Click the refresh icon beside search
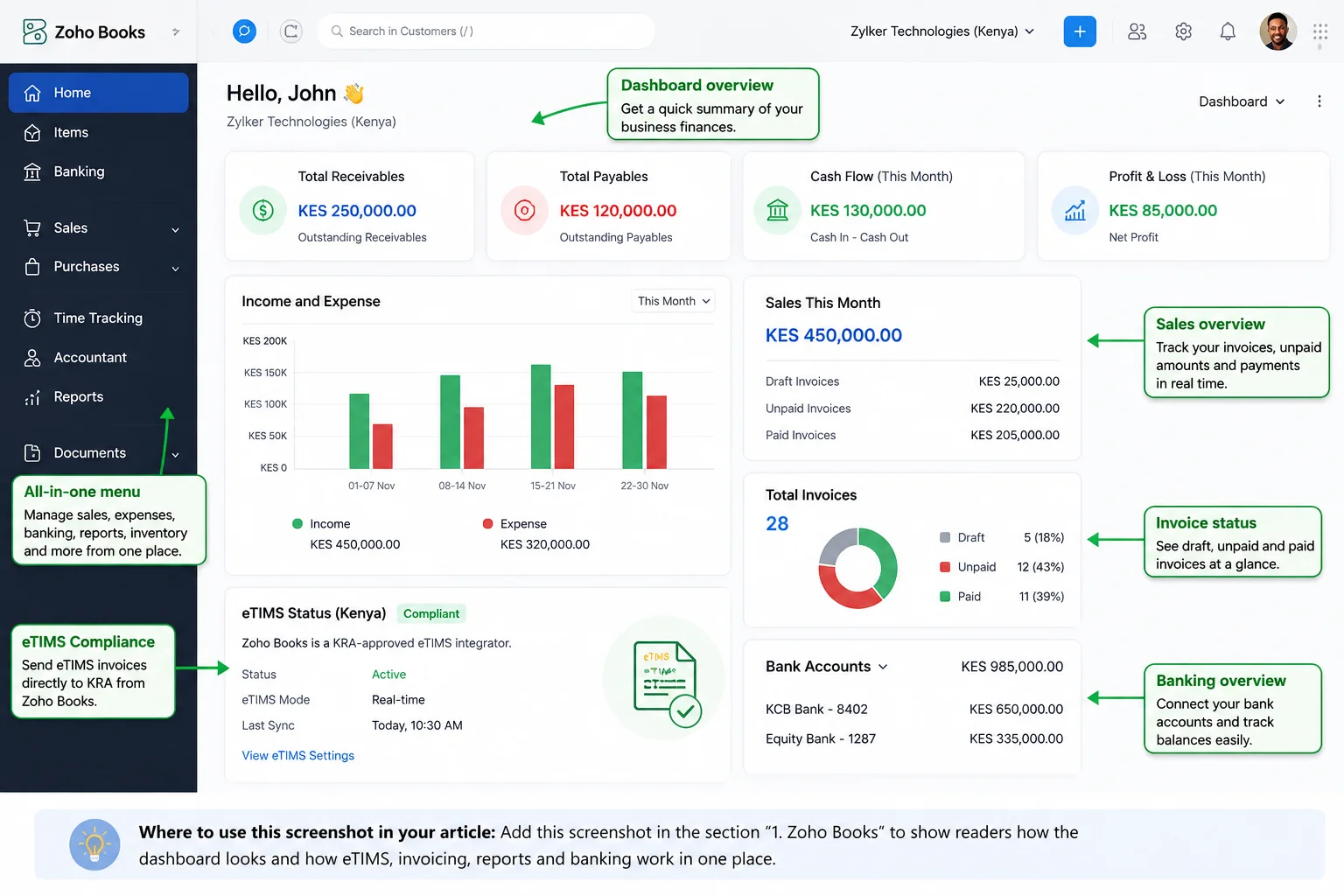1344x896 pixels. [x=290, y=31]
